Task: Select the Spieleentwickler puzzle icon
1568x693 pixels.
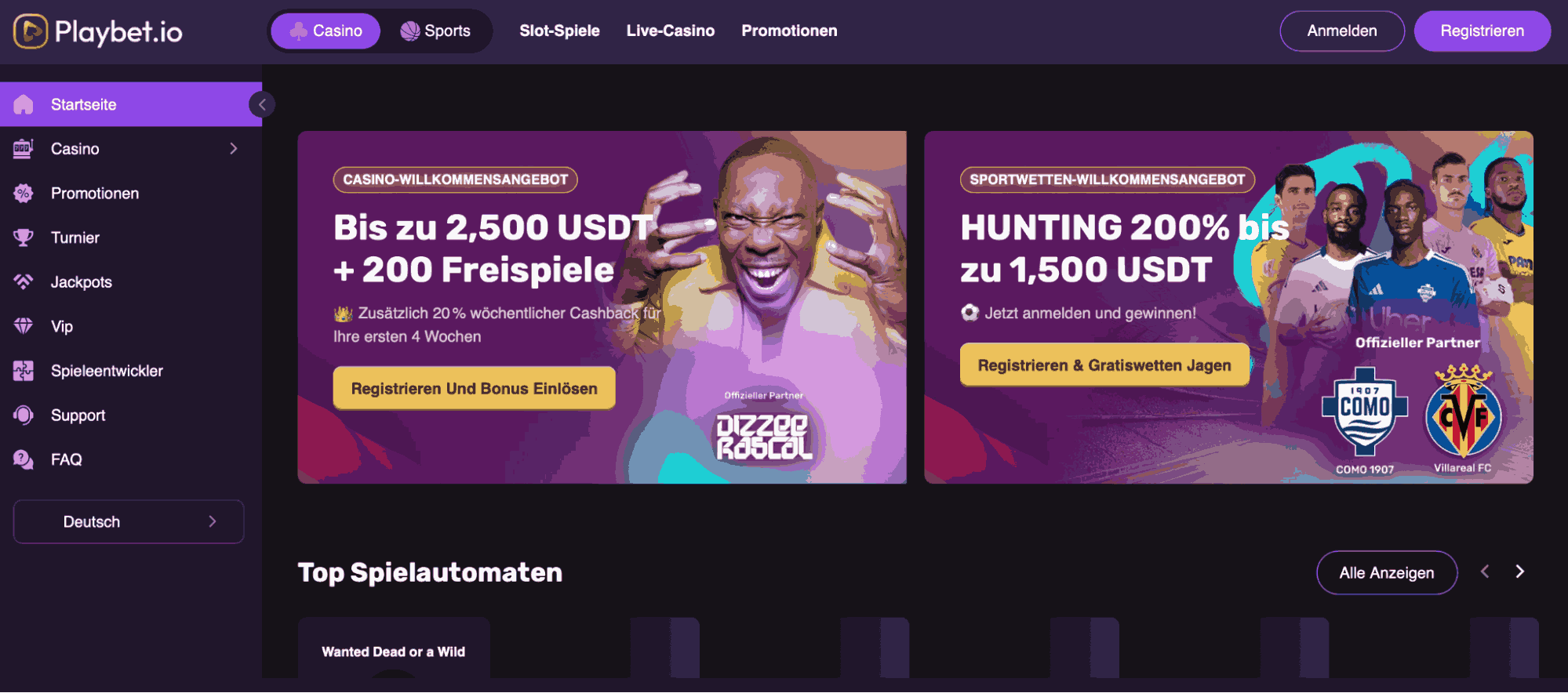Action: [x=24, y=371]
